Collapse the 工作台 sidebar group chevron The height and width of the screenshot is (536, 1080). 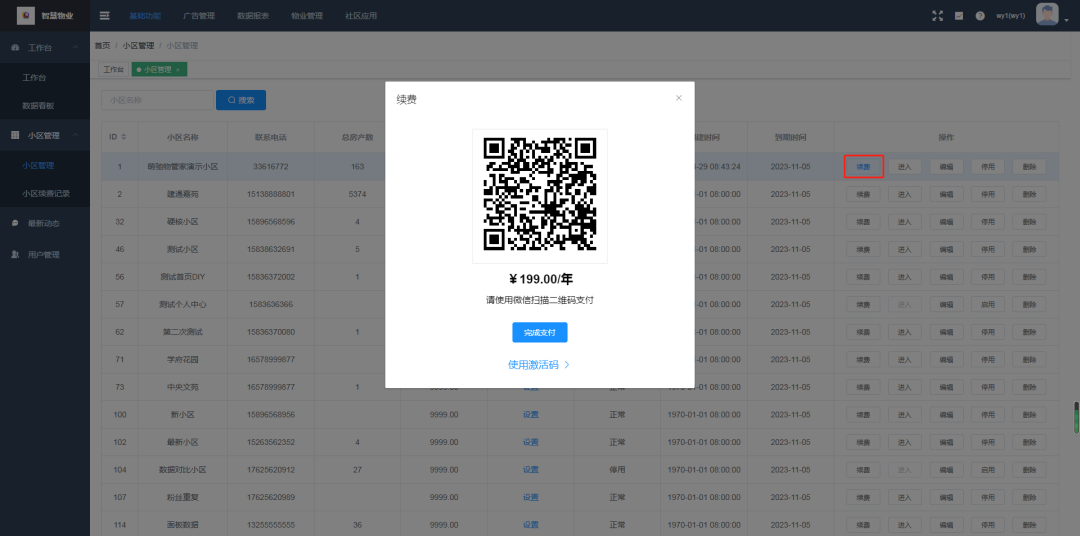76,48
